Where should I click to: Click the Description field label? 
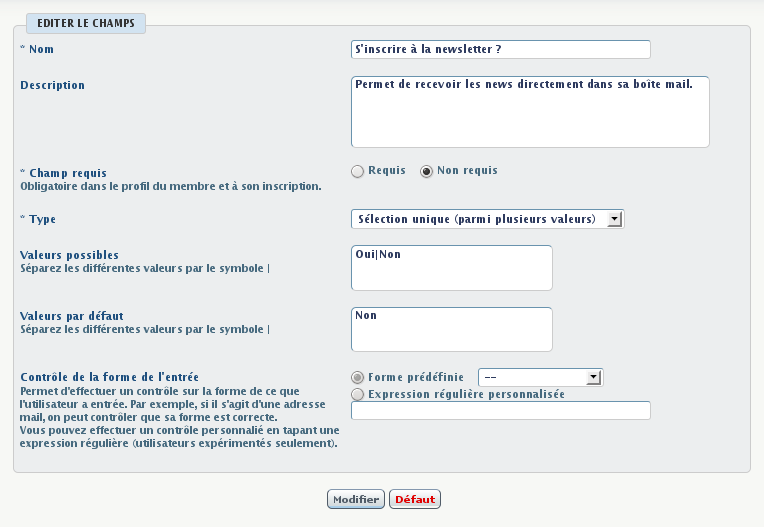52,85
